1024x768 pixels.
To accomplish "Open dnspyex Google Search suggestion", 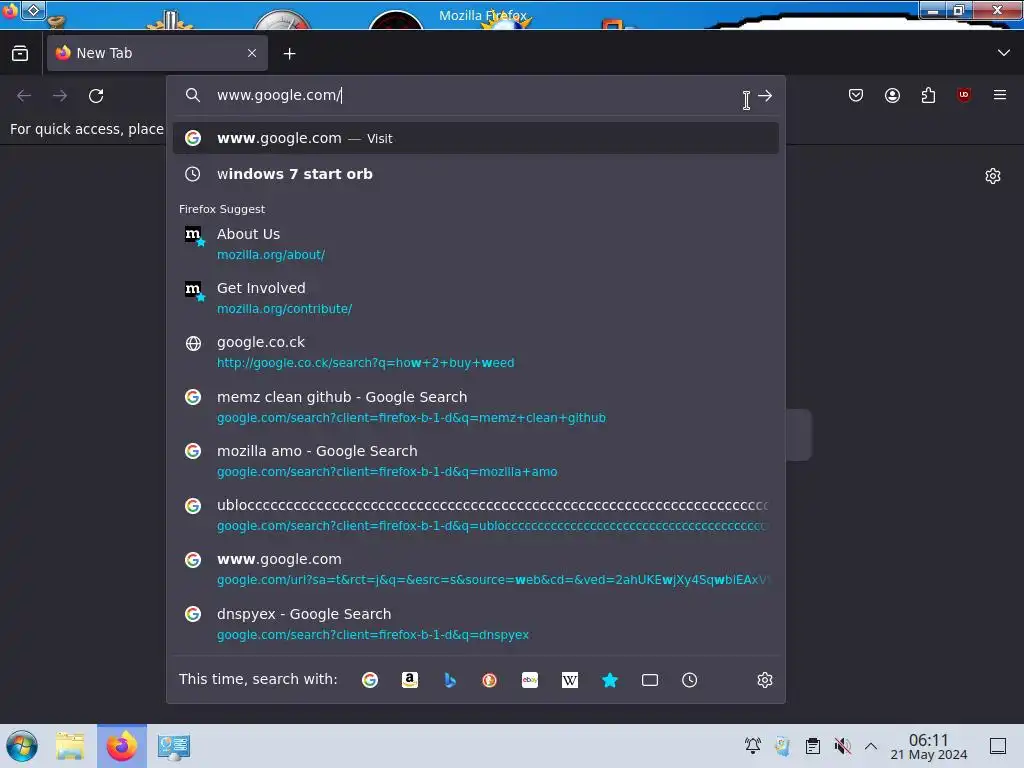I will (x=475, y=624).
